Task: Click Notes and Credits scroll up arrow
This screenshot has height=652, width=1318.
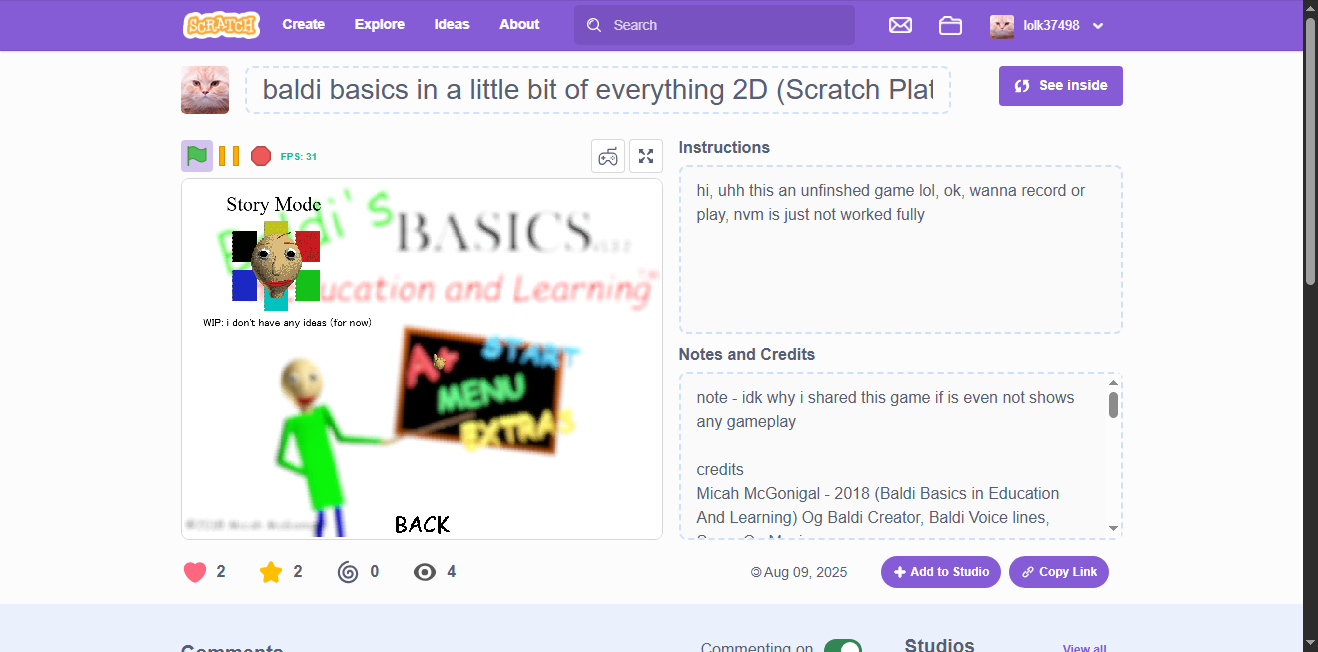Action: point(1114,383)
